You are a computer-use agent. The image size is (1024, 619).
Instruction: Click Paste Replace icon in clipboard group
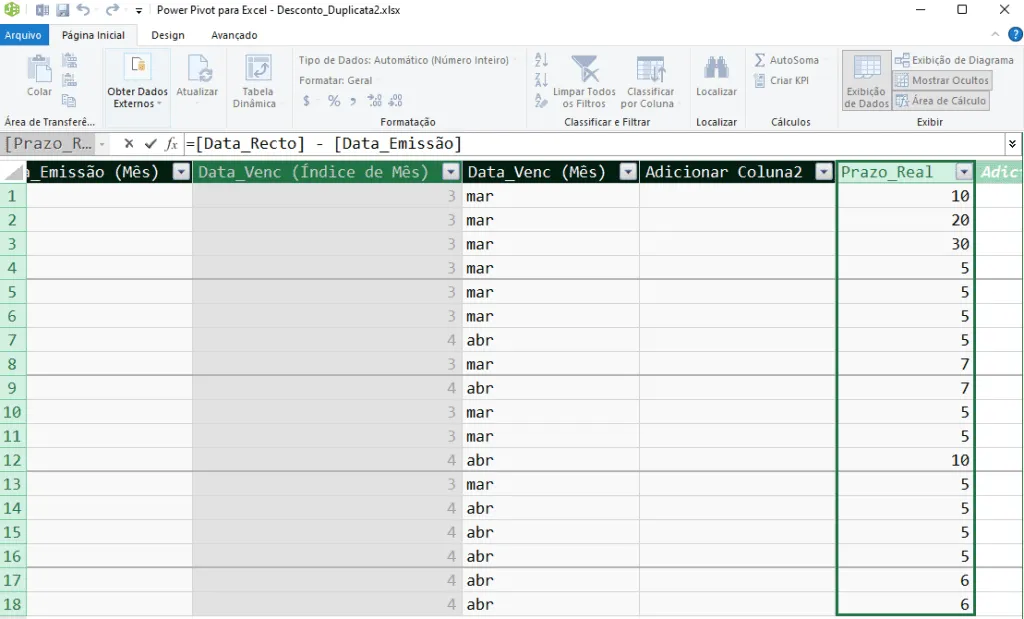pyautogui.click(x=70, y=80)
